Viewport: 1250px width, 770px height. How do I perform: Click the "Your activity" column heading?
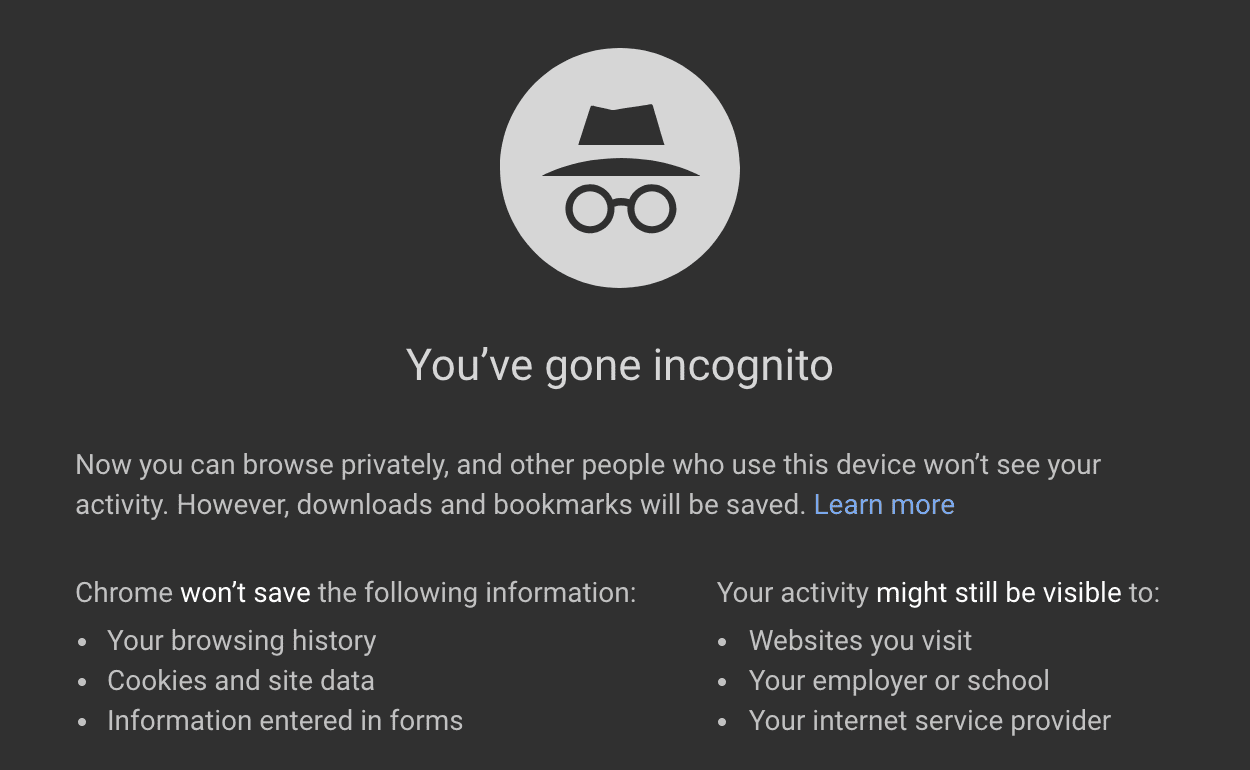(x=938, y=593)
